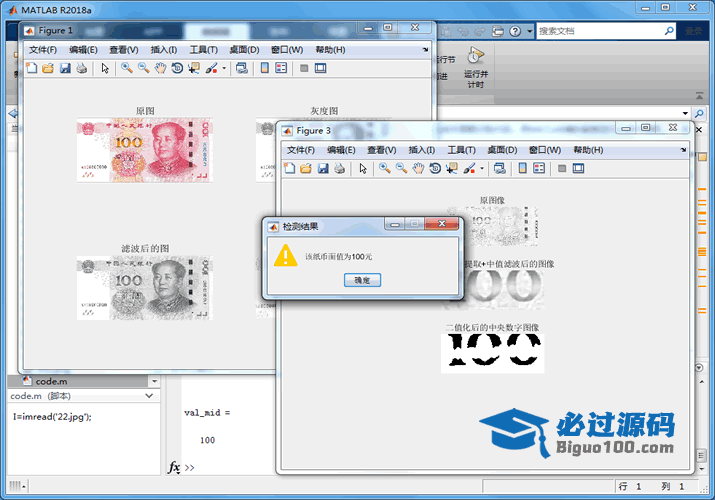Screen dimensions: 715x500
Task: Click search magnifier in documentation box
Action: click(x=669, y=31)
